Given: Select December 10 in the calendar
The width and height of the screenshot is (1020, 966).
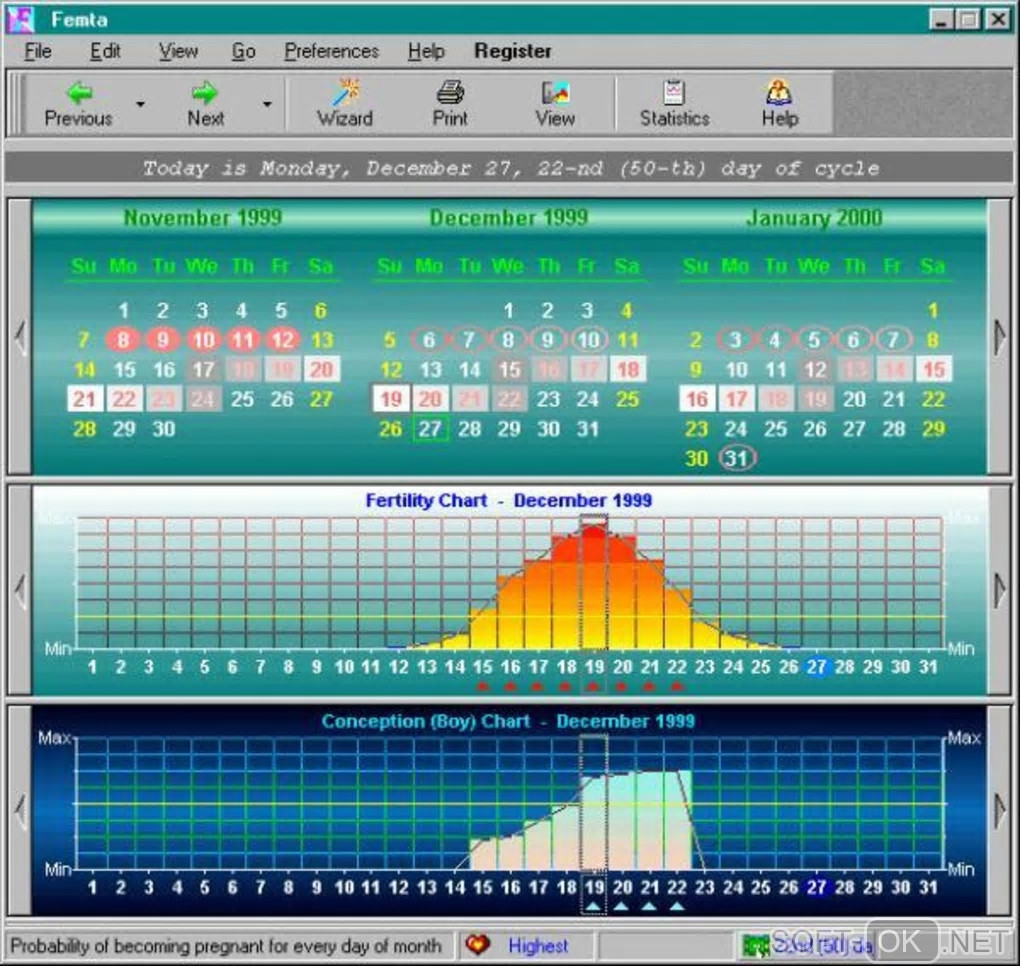Looking at the screenshot, I should click(588, 340).
